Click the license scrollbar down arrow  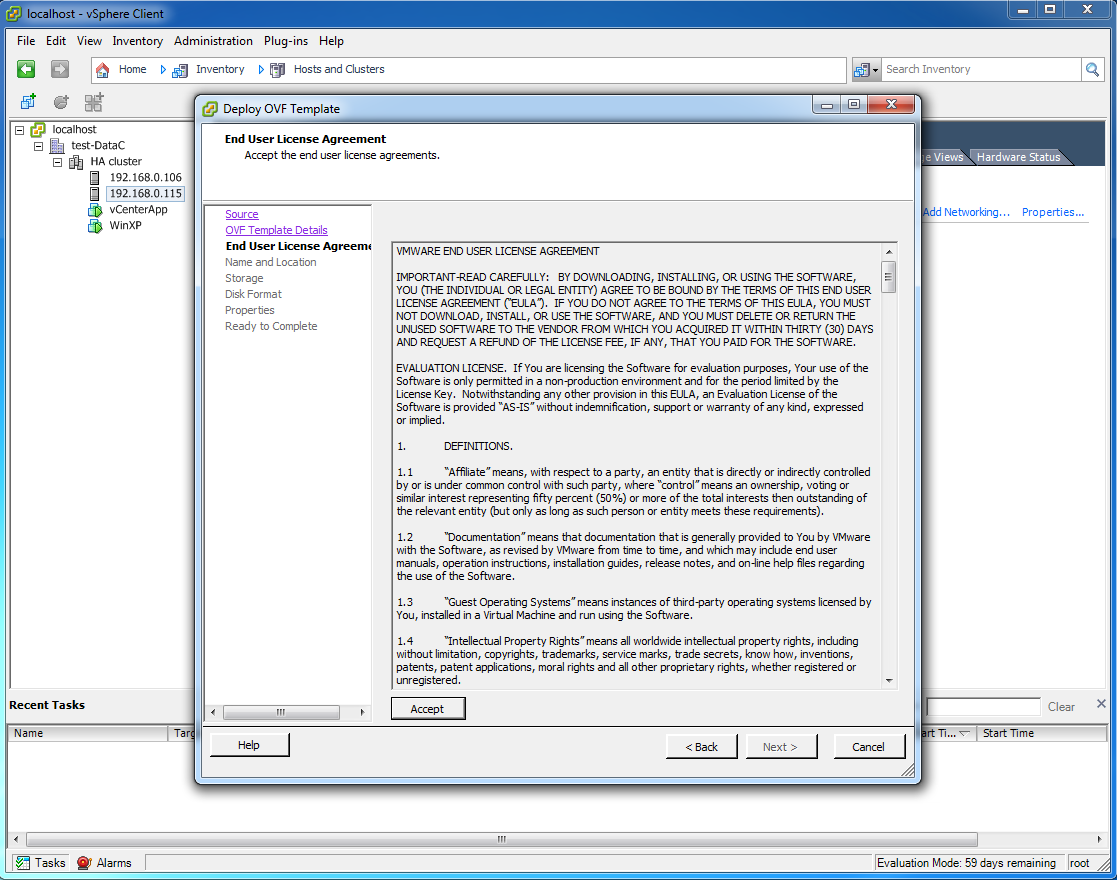point(889,680)
